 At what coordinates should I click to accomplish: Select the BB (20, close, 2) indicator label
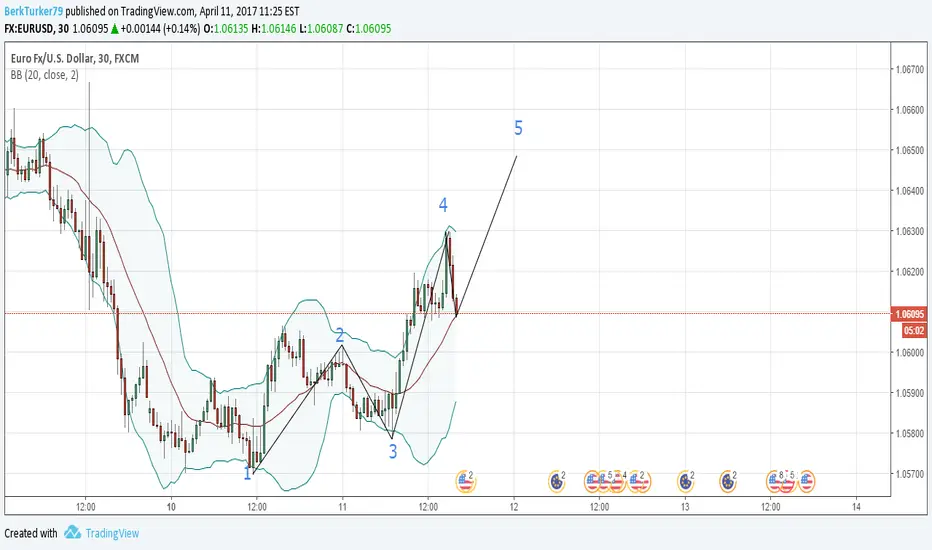point(45,75)
